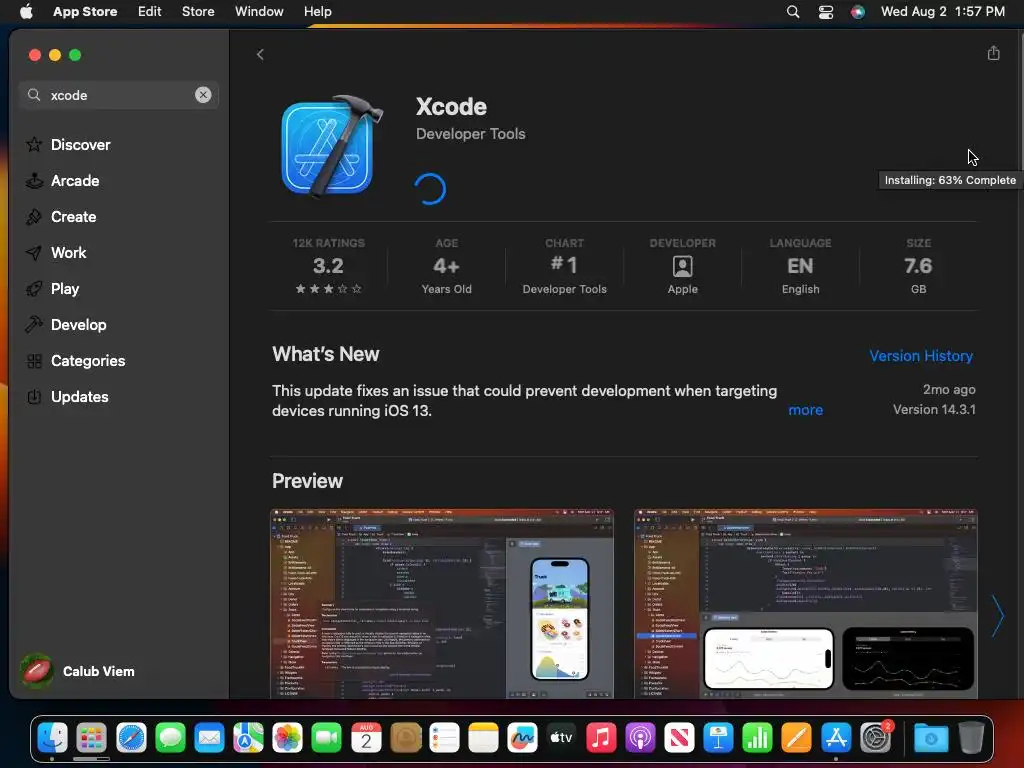Image resolution: width=1024 pixels, height=768 pixels.
Task: Open Numbers from the Dock
Action: [x=758, y=738]
